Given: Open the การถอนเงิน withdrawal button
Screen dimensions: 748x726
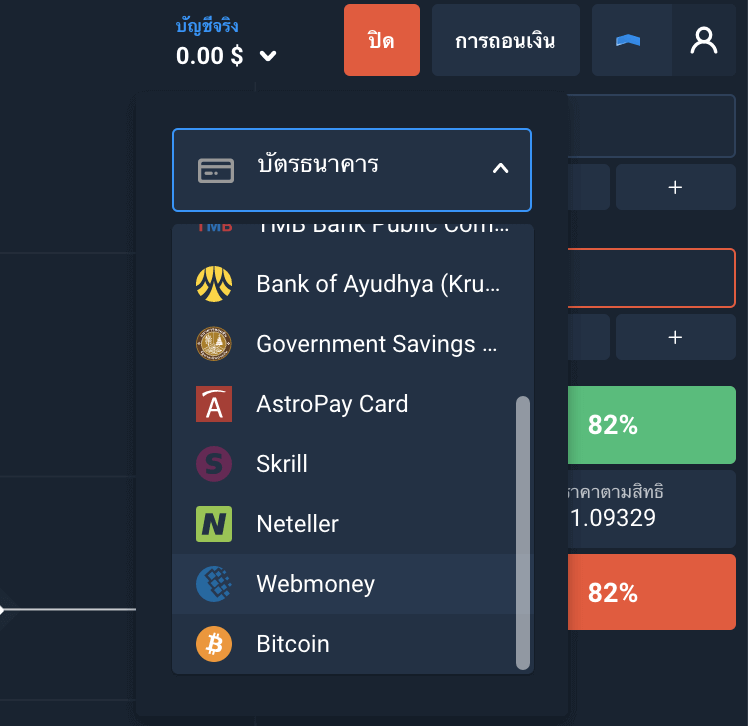Looking at the screenshot, I should pos(505,41).
